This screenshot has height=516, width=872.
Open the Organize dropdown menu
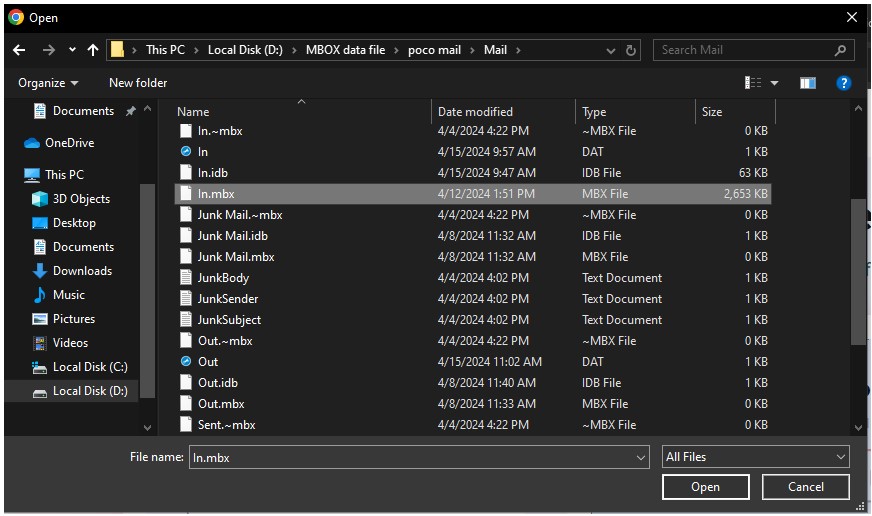point(48,83)
